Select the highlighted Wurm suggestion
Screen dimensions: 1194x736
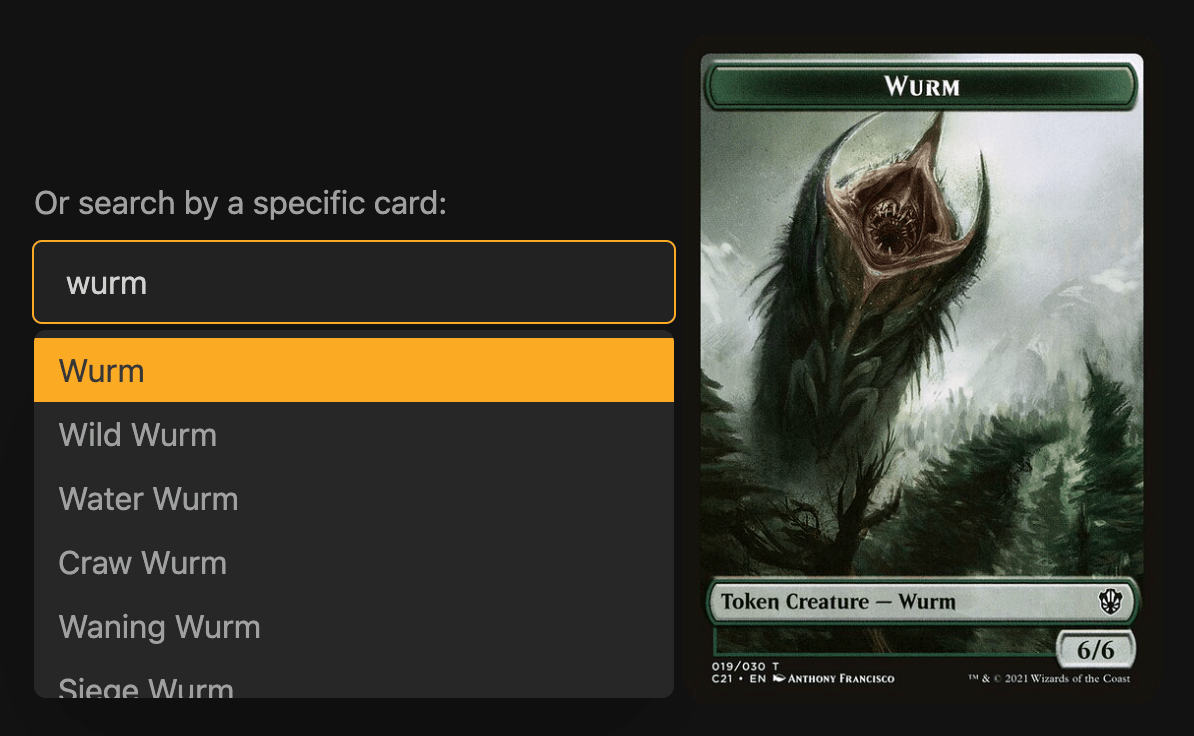pyautogui.click(x=354, y=370)
